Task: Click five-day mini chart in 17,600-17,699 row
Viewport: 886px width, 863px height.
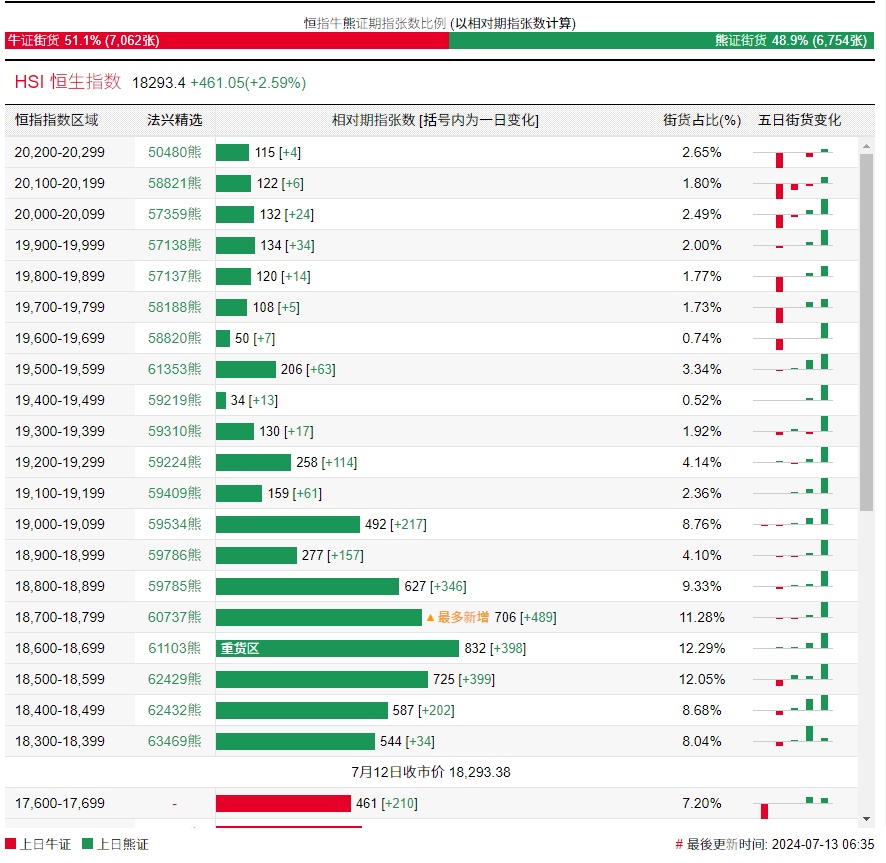Action: coord(804,803)
